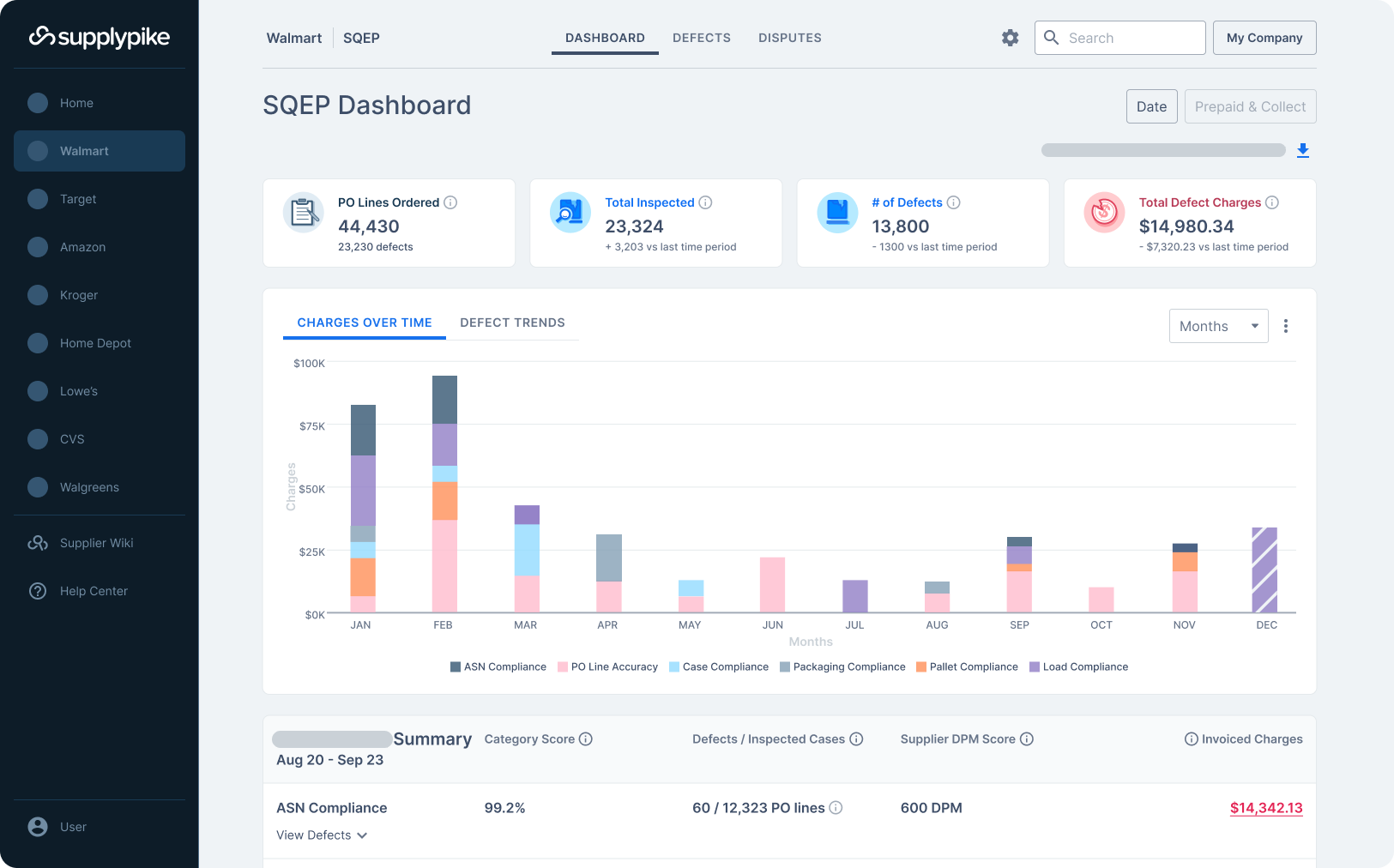Open Walmart in the sidebar
The height and width of the screenshot is (868, 1394).
[x=100, y=151]
